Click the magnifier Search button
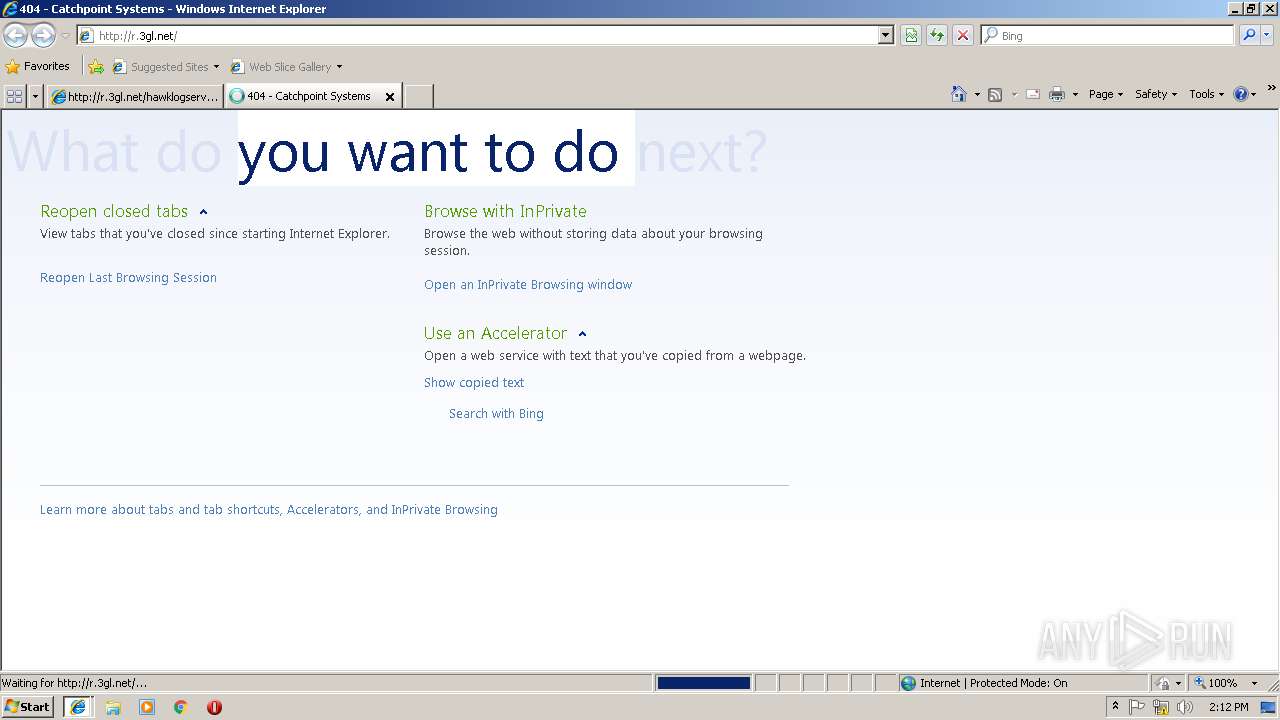1280x720 pixels. [1249, 35]
